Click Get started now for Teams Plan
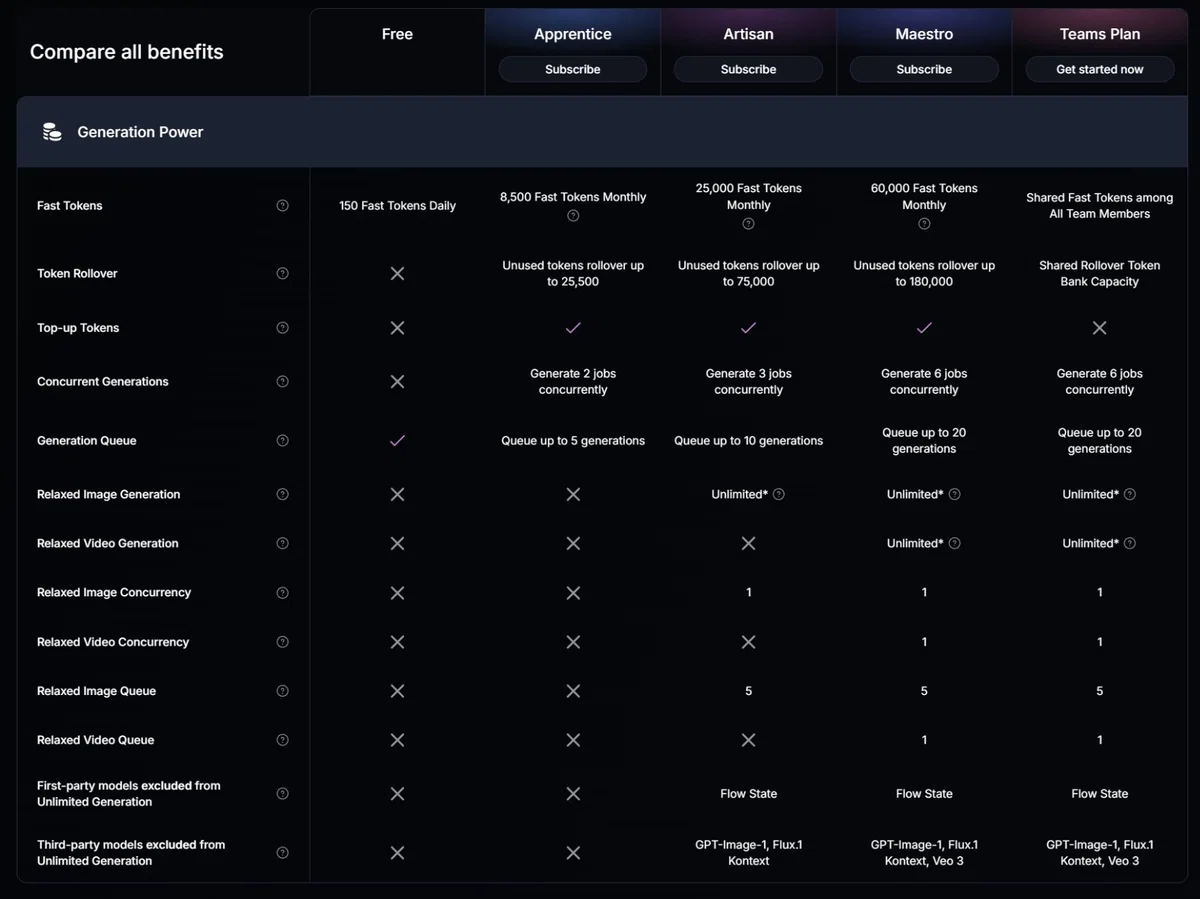This screenshot has height=899, width=1200. pyautogui.click(x=1100, y=70)
